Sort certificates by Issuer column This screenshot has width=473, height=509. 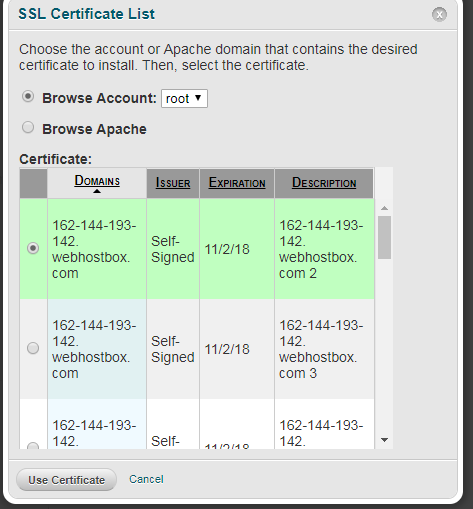(173, 183)
